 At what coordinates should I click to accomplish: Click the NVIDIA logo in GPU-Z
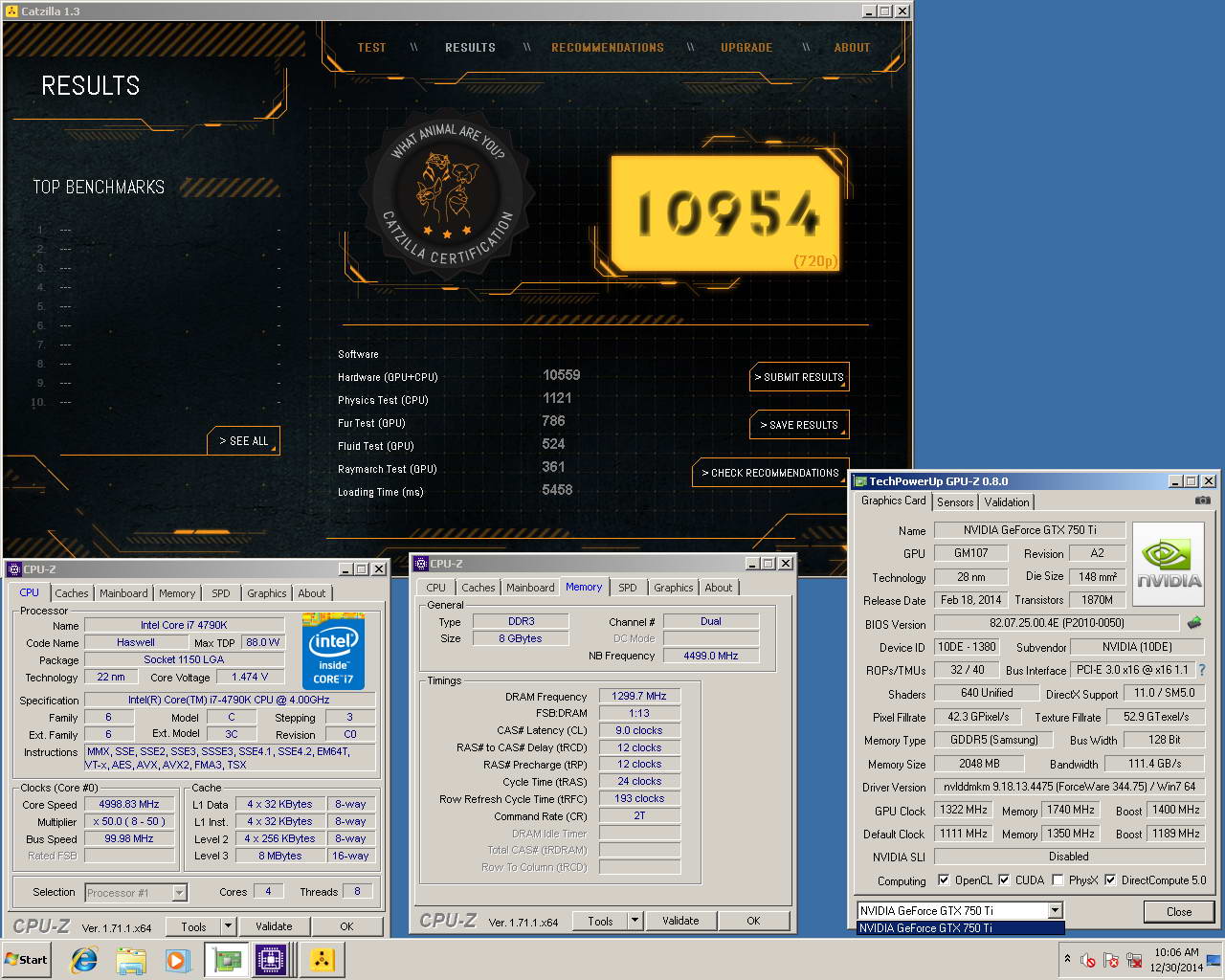click(1169, 564)
